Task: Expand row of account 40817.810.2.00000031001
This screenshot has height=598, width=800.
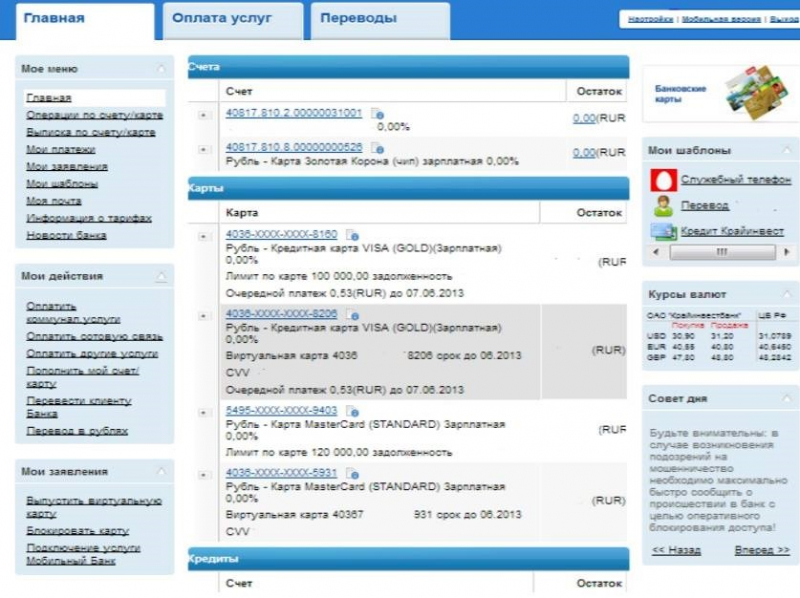Action: (x=204, y=115)
